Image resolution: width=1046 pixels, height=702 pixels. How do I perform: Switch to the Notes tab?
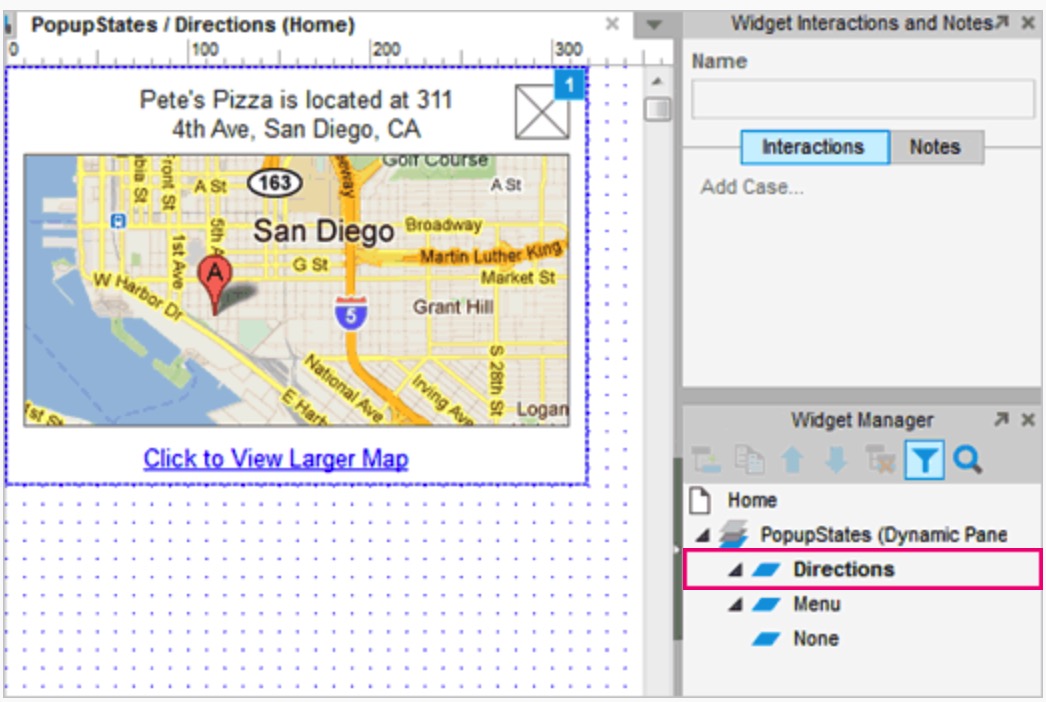(935, 147)
